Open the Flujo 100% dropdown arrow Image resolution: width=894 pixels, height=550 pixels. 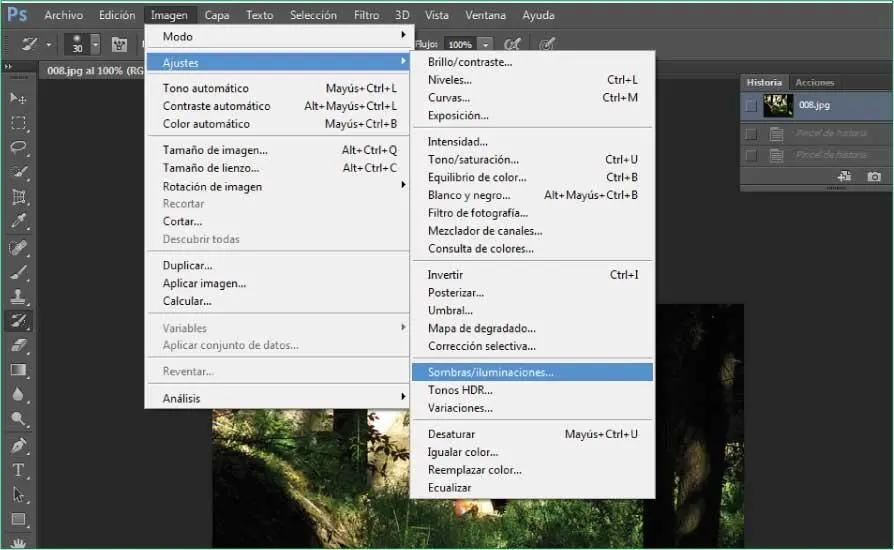tap(485, 44)
